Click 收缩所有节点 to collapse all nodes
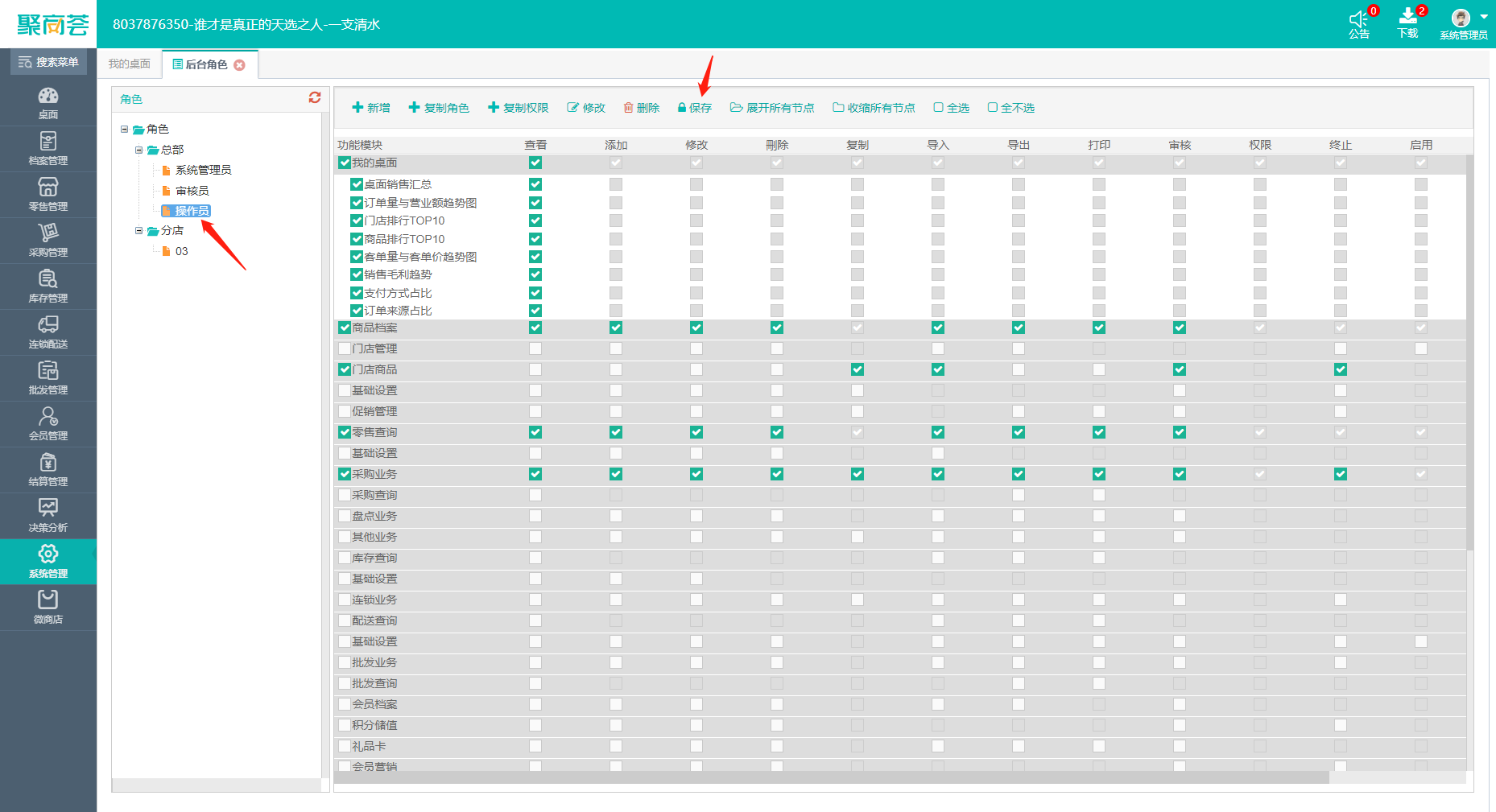The image size is (1496, 812). pyautogui.click(x=874, y=108)
